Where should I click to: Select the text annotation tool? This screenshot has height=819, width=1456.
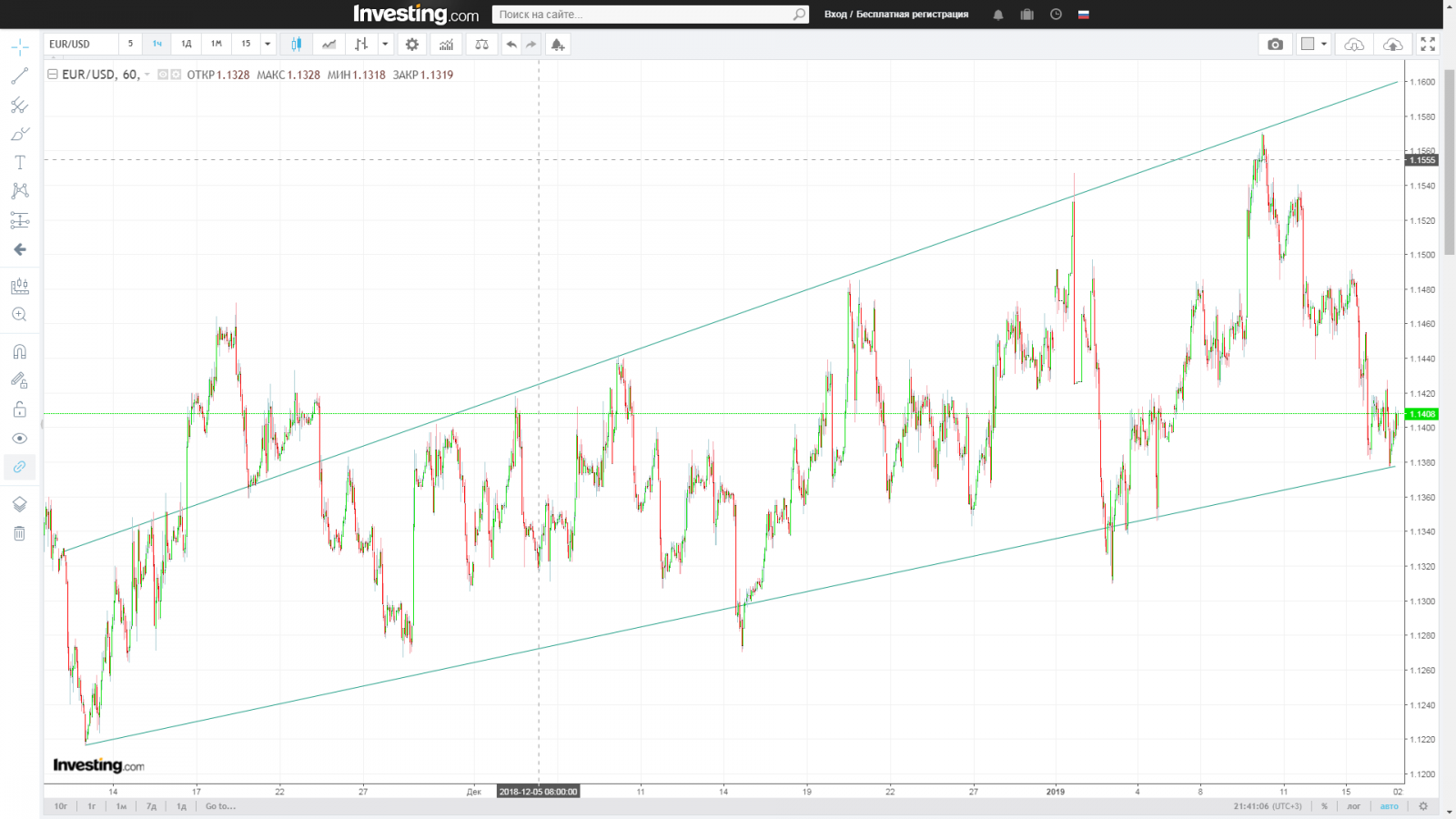pyautogui.click(x=19, y=162)
